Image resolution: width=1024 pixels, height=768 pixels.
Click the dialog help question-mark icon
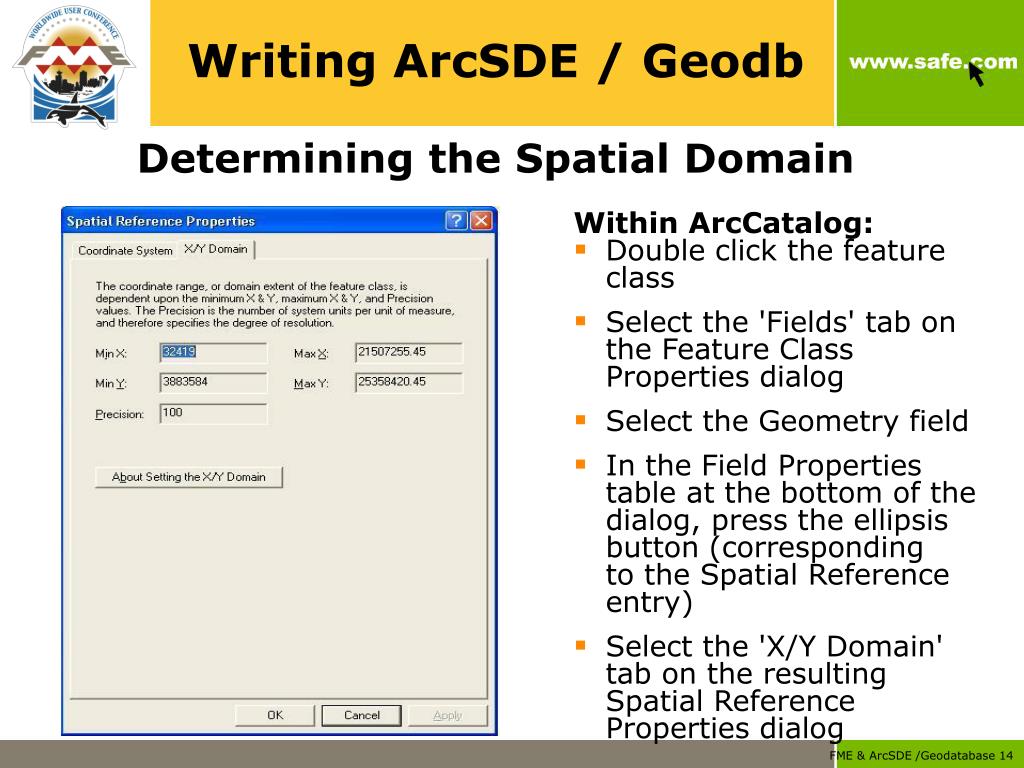[456, 221]
